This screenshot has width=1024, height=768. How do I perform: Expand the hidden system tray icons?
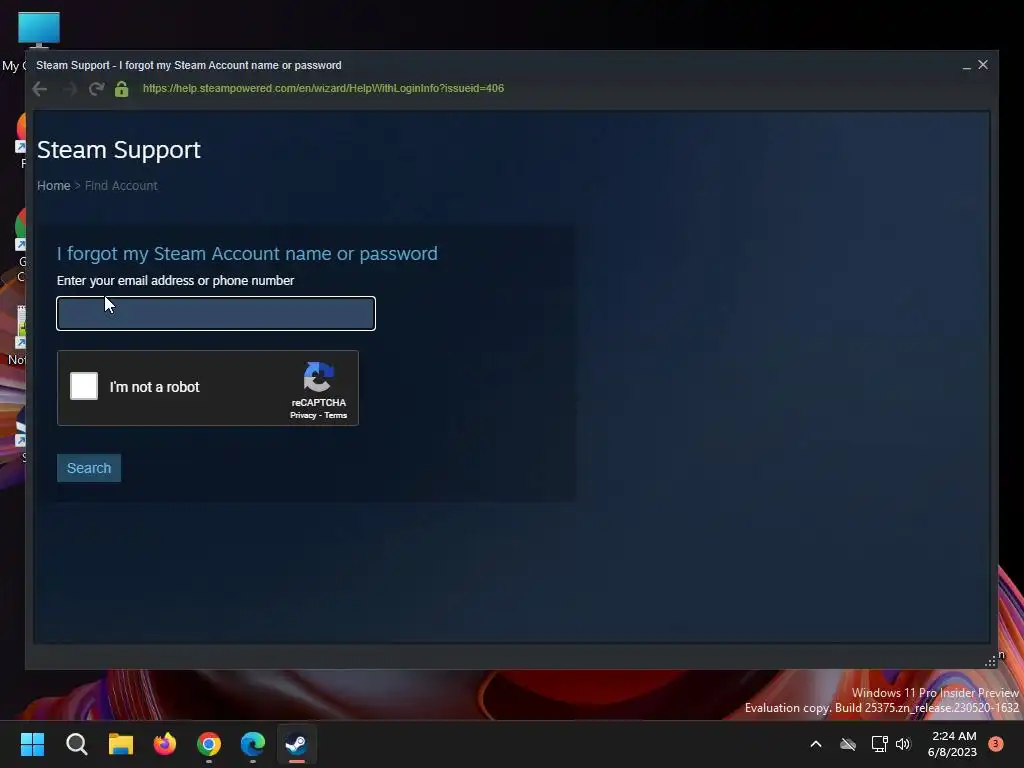click(x=816, y=744)
